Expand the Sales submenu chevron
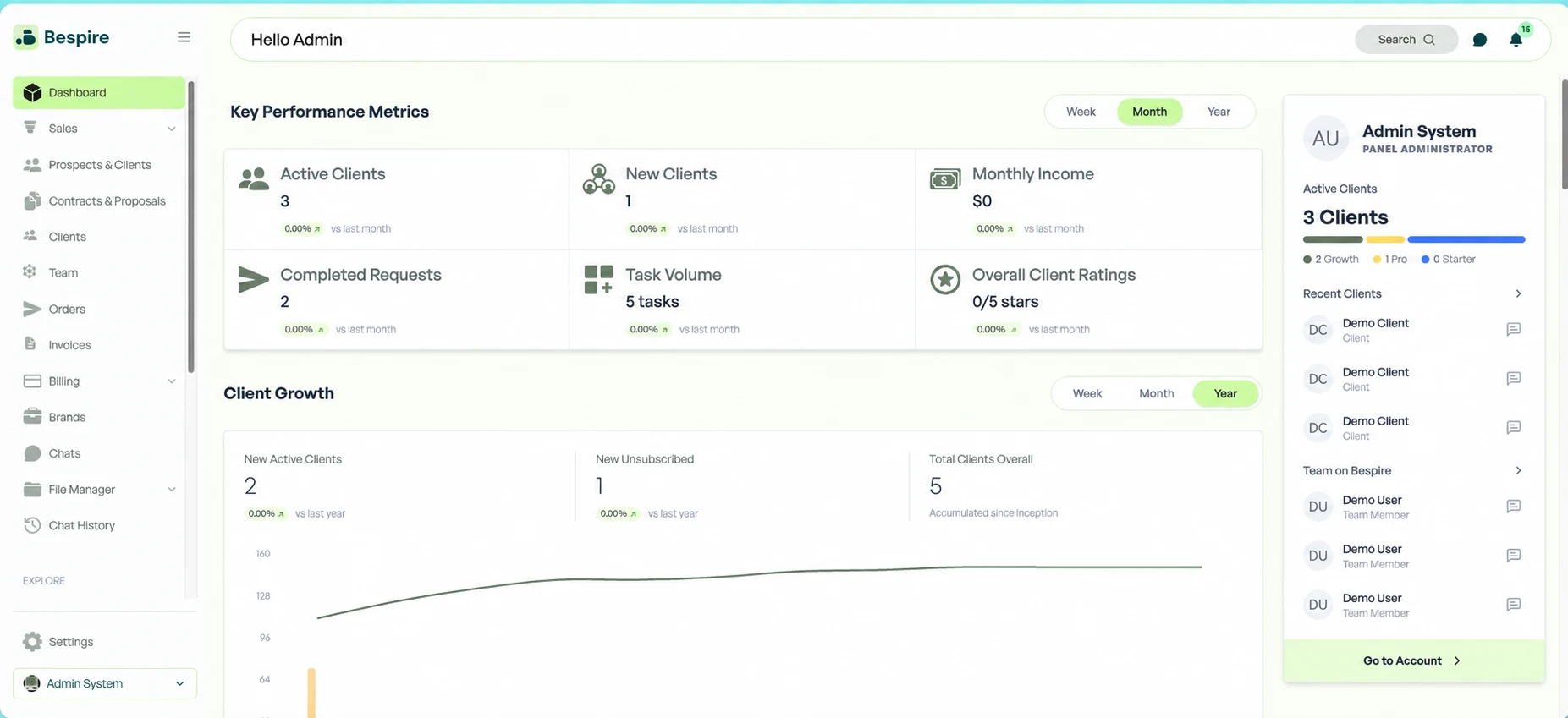This screenshot has height=718, width=1568. (172, 129)
